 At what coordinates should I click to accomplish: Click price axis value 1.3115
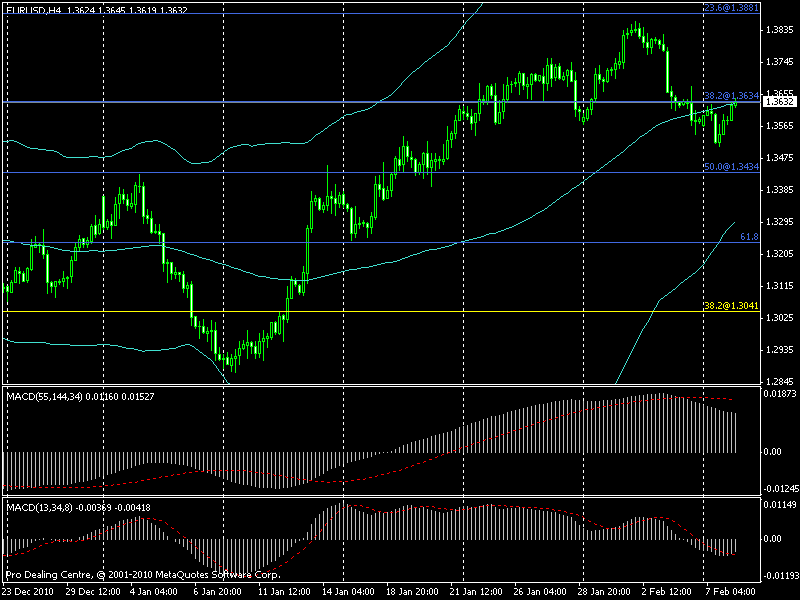click(780, 286)
